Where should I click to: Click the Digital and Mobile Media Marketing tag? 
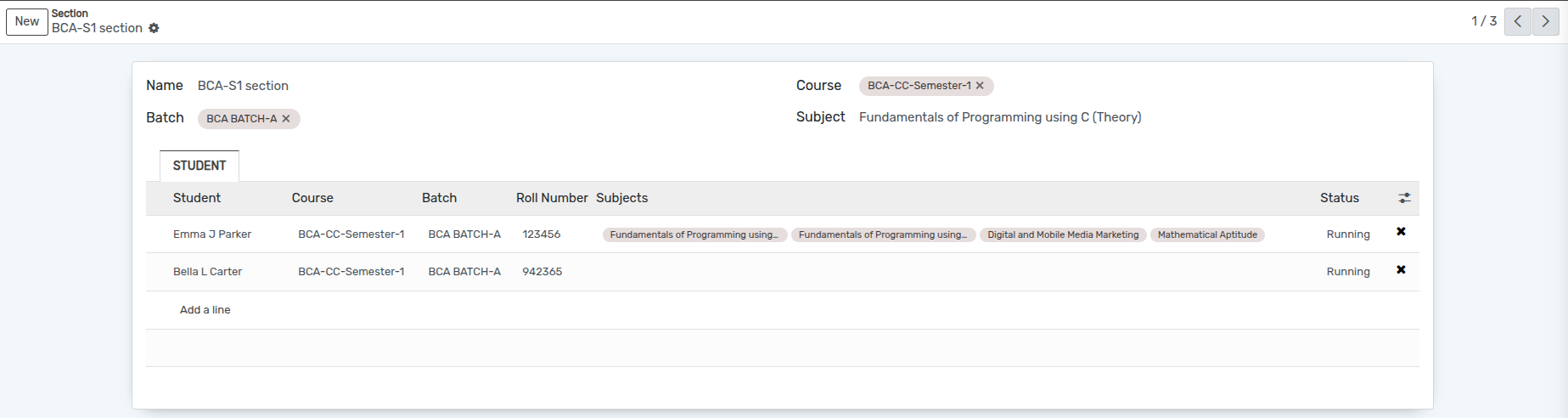coord(1062,235)
